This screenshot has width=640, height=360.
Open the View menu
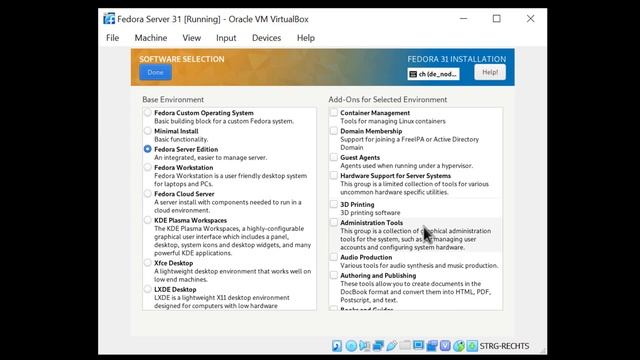191,38
